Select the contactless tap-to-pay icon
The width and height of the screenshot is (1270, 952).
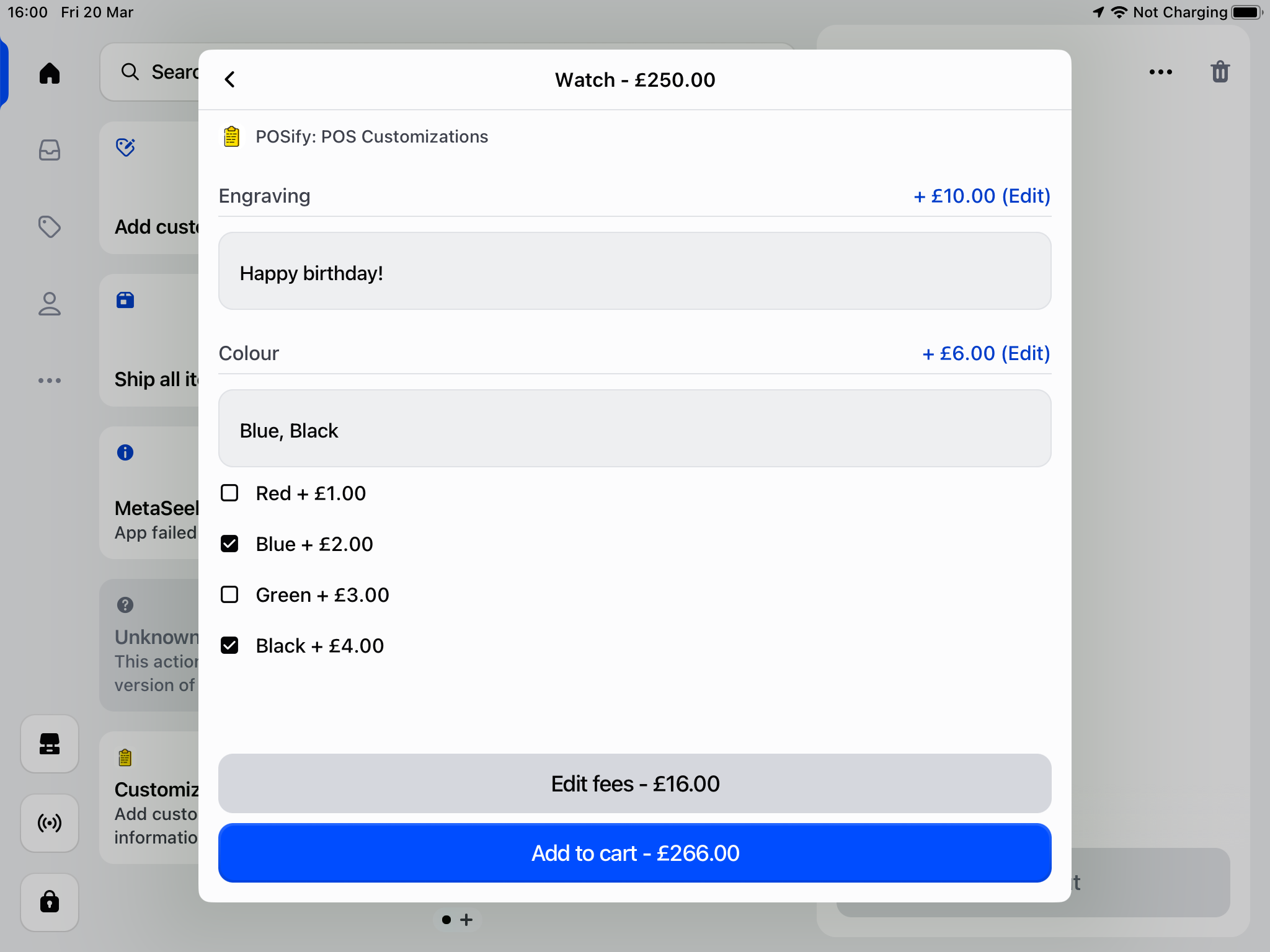point(50,823)
